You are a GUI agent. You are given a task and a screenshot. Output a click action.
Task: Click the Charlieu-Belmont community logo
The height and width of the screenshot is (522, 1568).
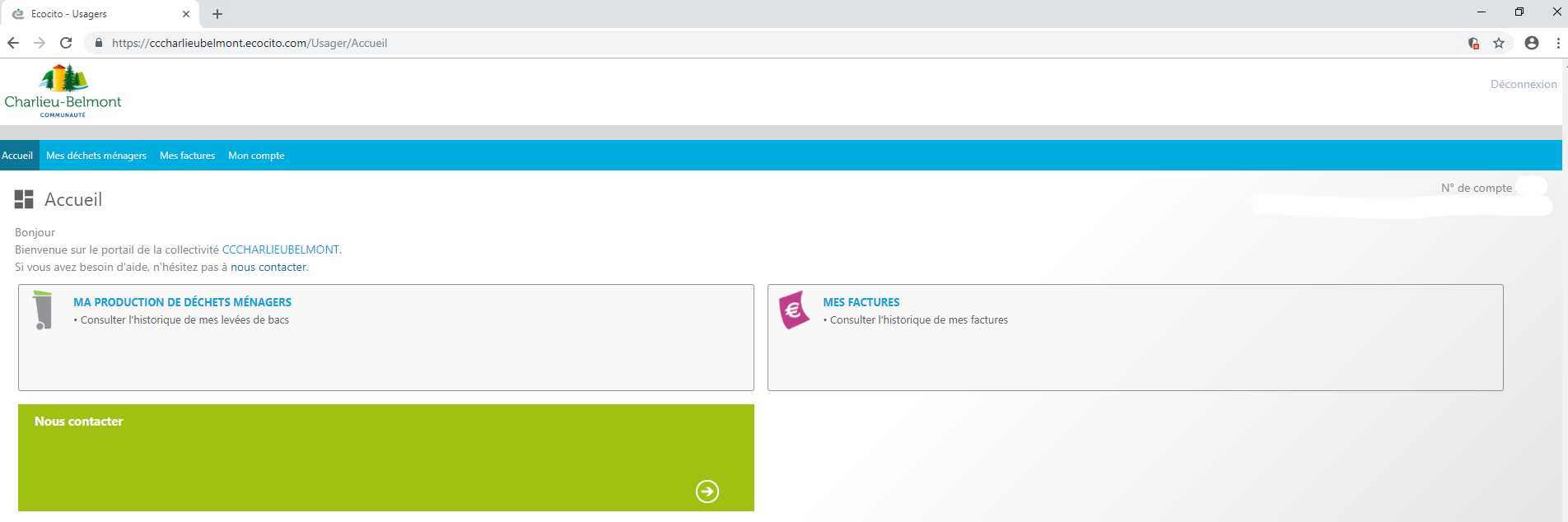[x=63, y=91]
